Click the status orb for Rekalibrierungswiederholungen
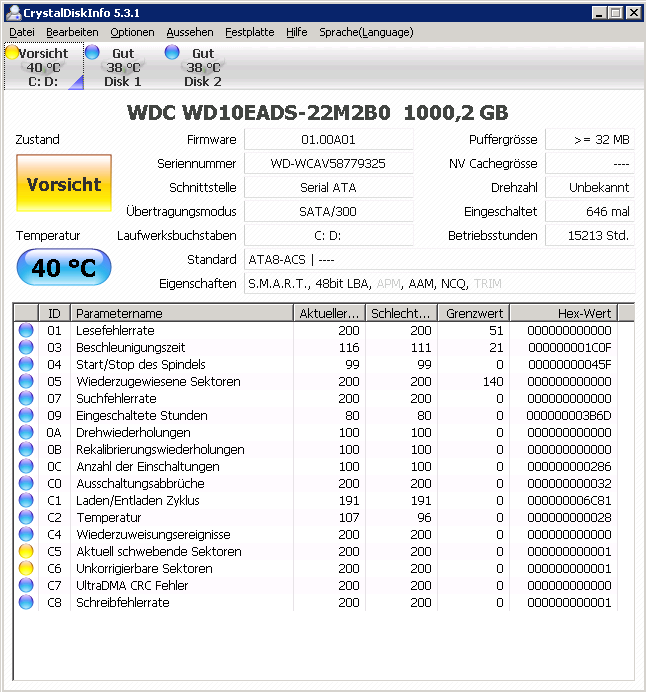 coord(26,449)
